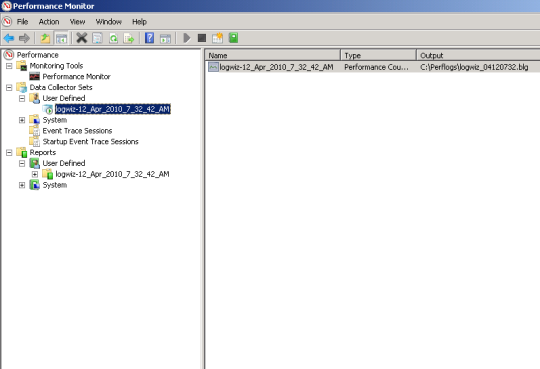
Task: Click the Performance Monitor title bar icon
Action: point(6,6)
